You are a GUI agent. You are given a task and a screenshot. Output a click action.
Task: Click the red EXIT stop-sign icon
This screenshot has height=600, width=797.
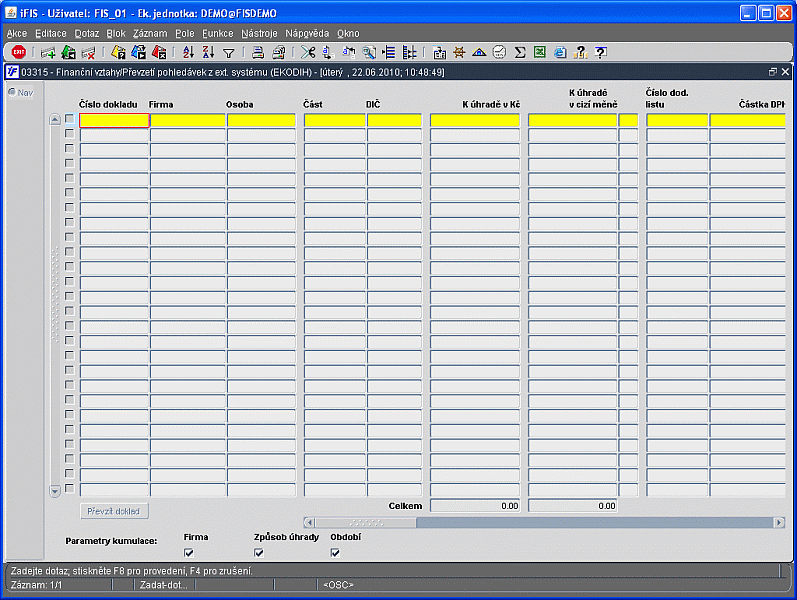tap(19, 52)
